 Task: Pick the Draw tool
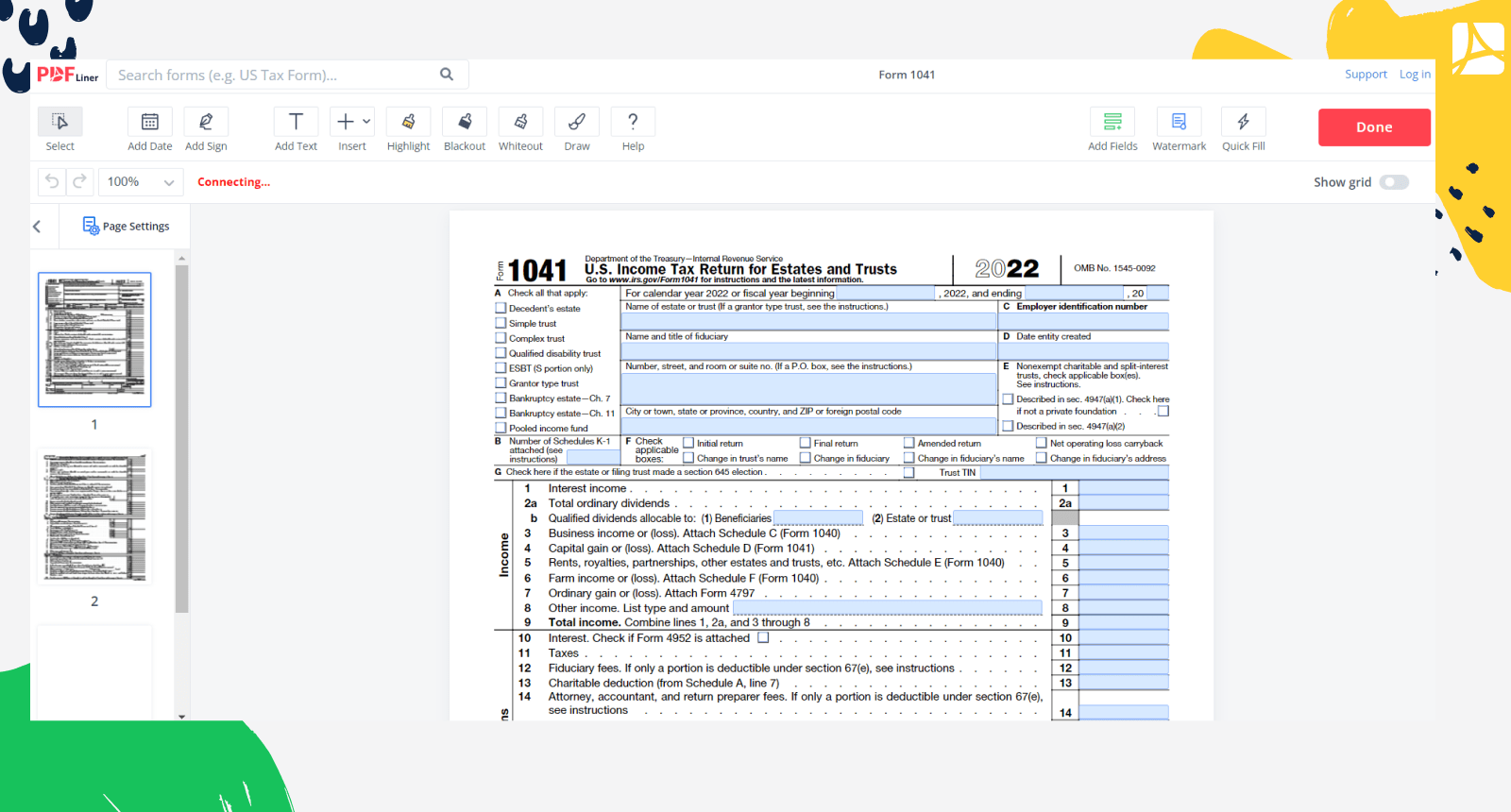pos(576,123)
